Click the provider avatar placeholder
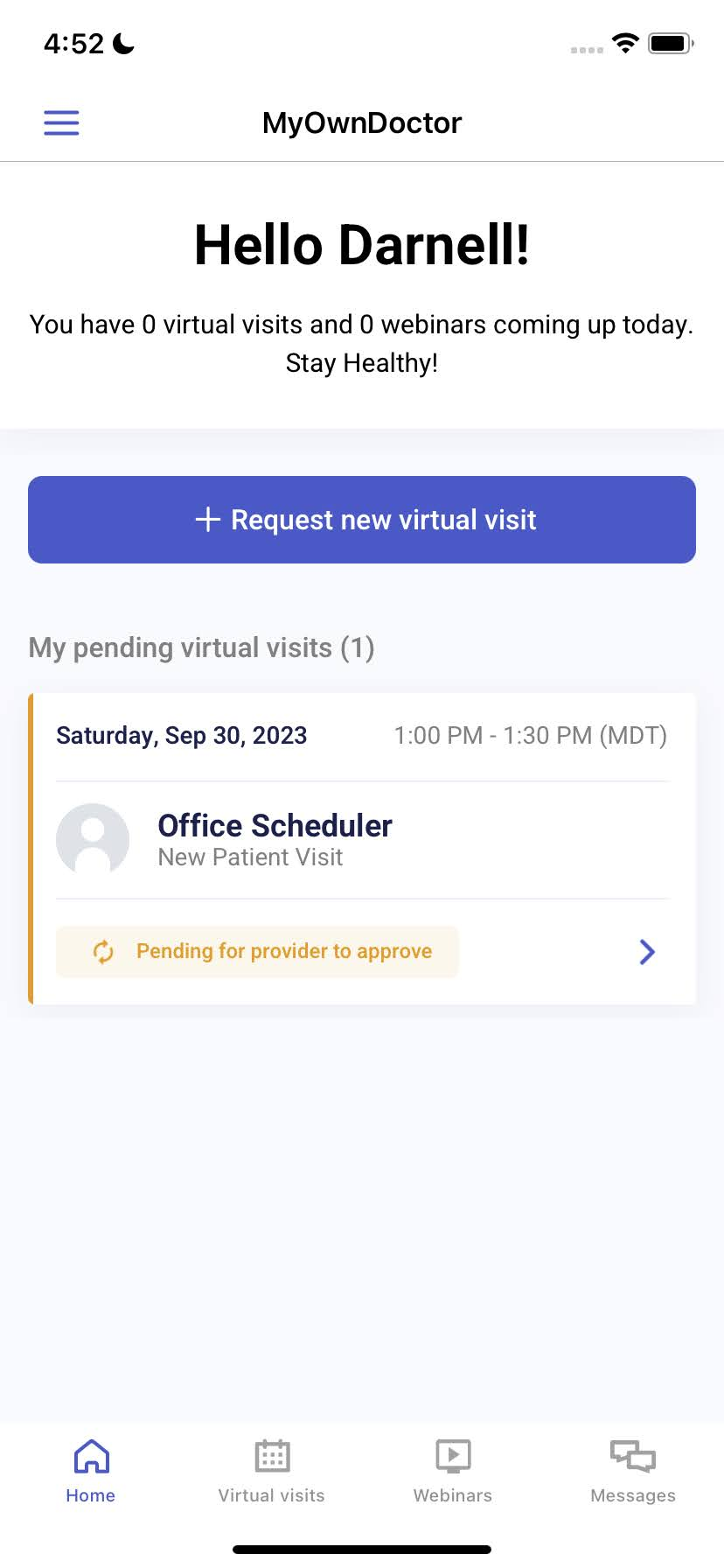The height and width of the screenshot is (1568, 724). [x=93, y=839]
